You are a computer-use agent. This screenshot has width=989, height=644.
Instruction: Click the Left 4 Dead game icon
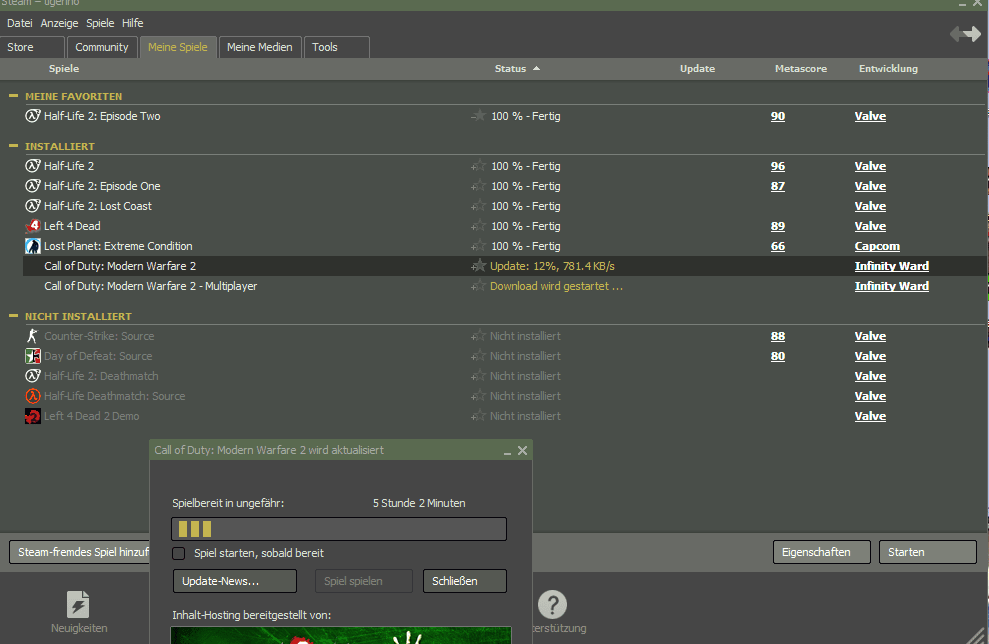point(33,226)
